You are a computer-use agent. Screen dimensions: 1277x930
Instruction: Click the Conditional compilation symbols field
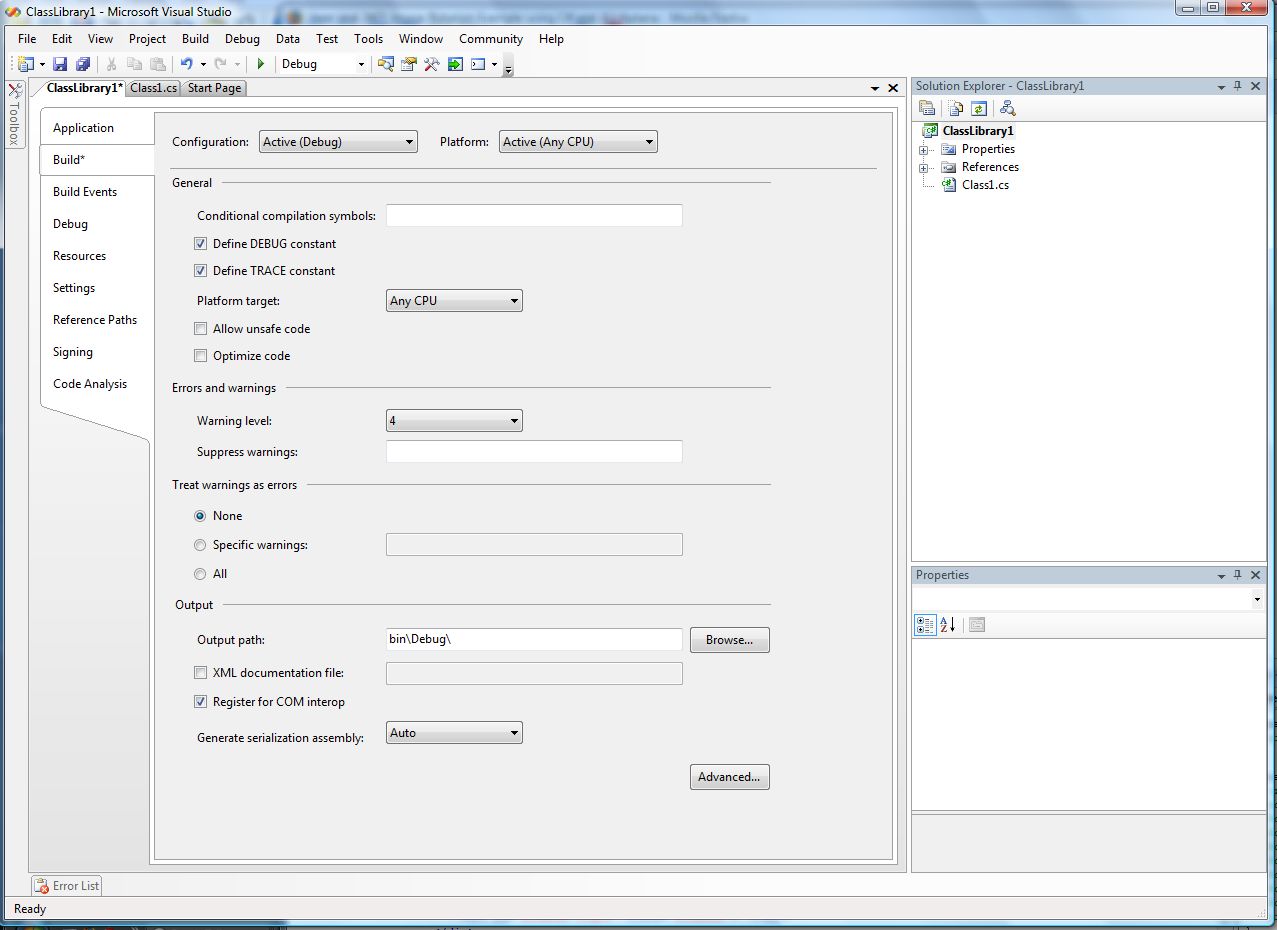(534, 215)
